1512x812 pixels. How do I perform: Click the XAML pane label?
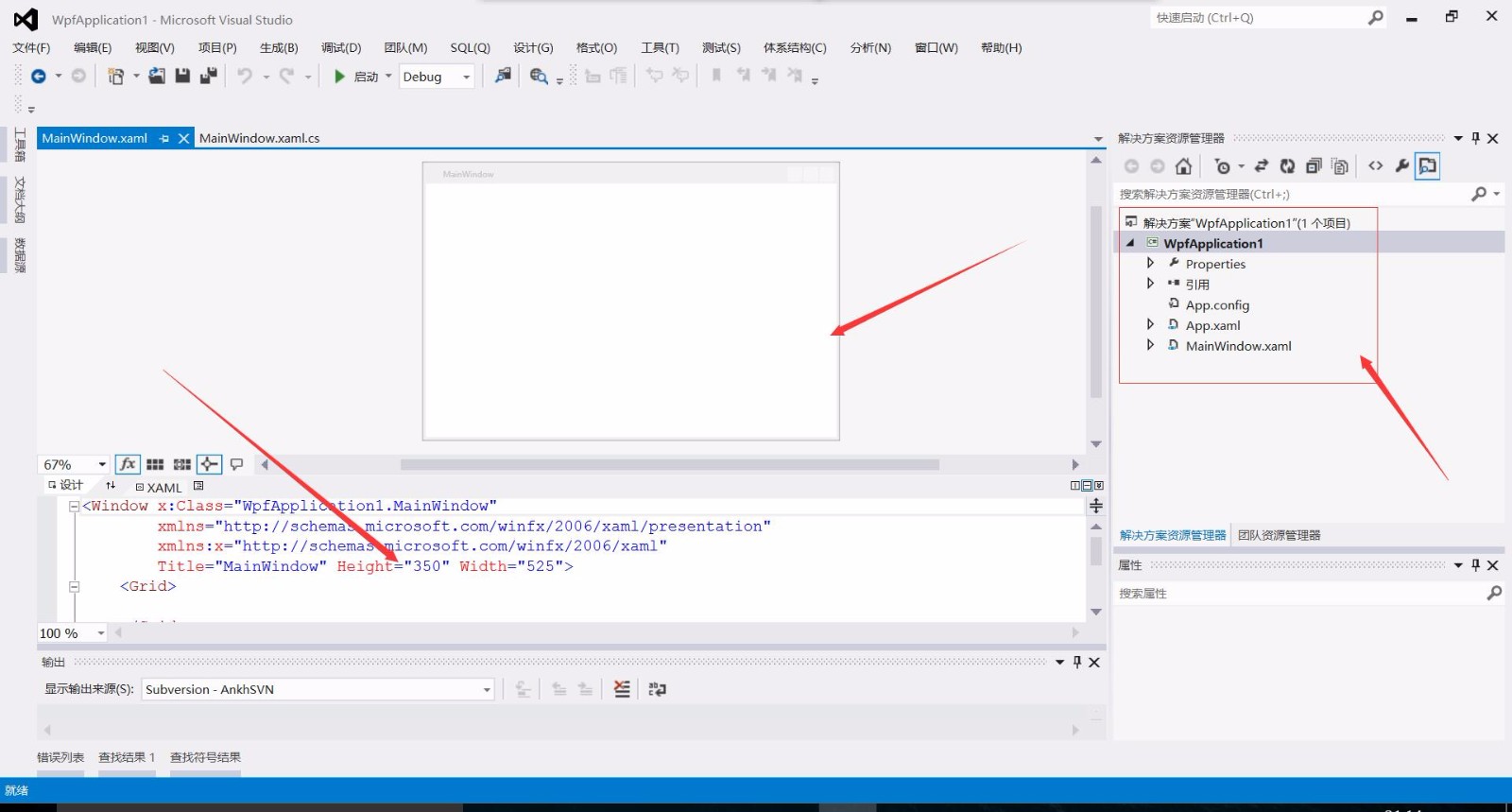[x=164, y=488]
